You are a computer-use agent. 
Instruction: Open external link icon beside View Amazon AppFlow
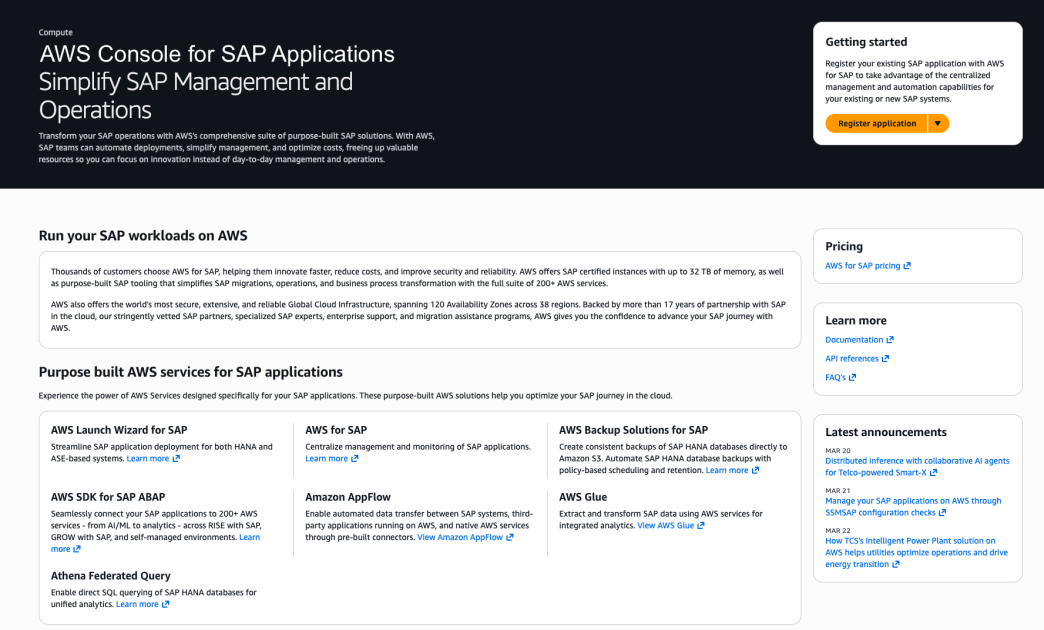(508, 537)
